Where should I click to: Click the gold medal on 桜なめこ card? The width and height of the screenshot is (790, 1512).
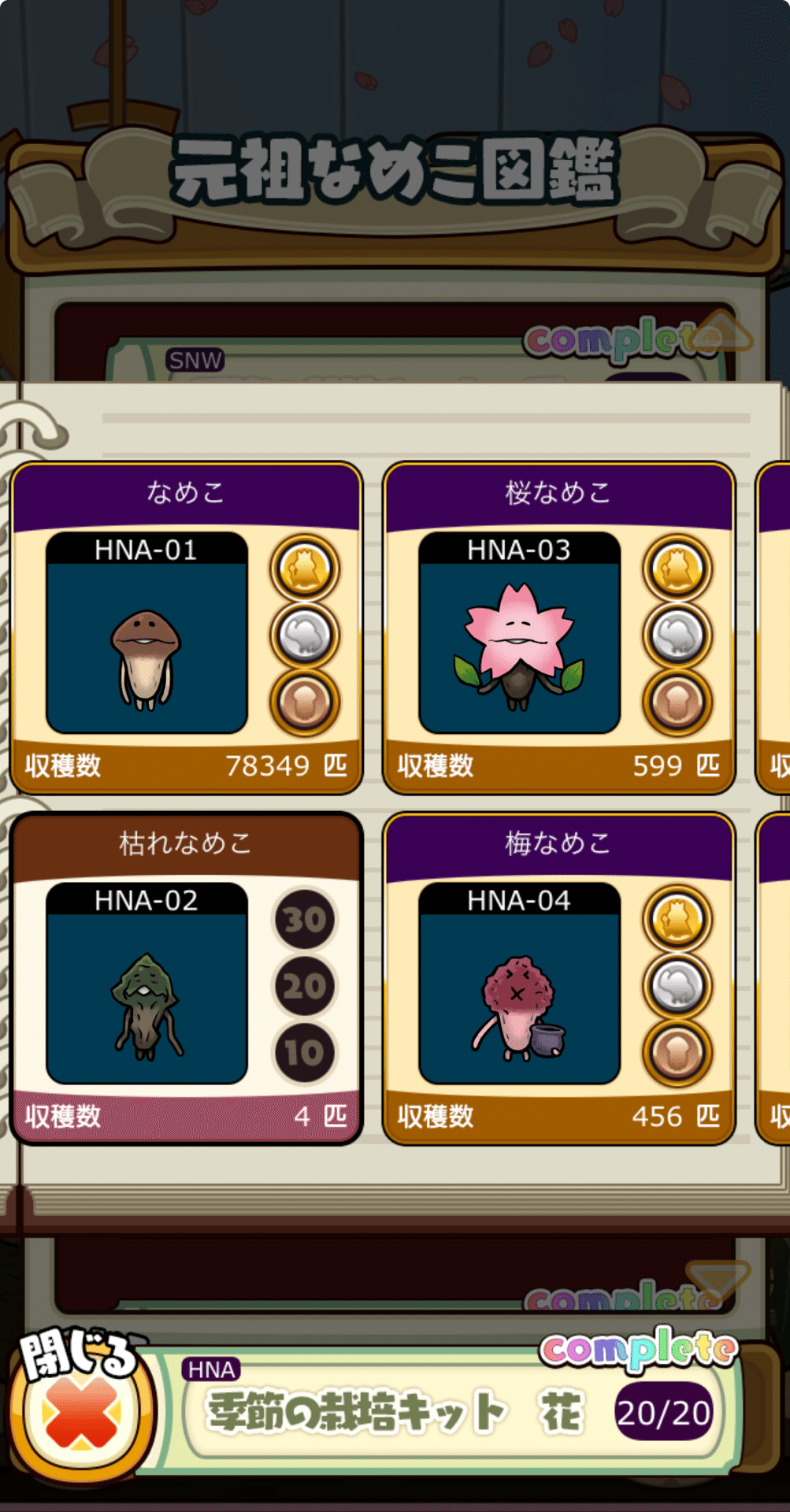tap(677, 569)
